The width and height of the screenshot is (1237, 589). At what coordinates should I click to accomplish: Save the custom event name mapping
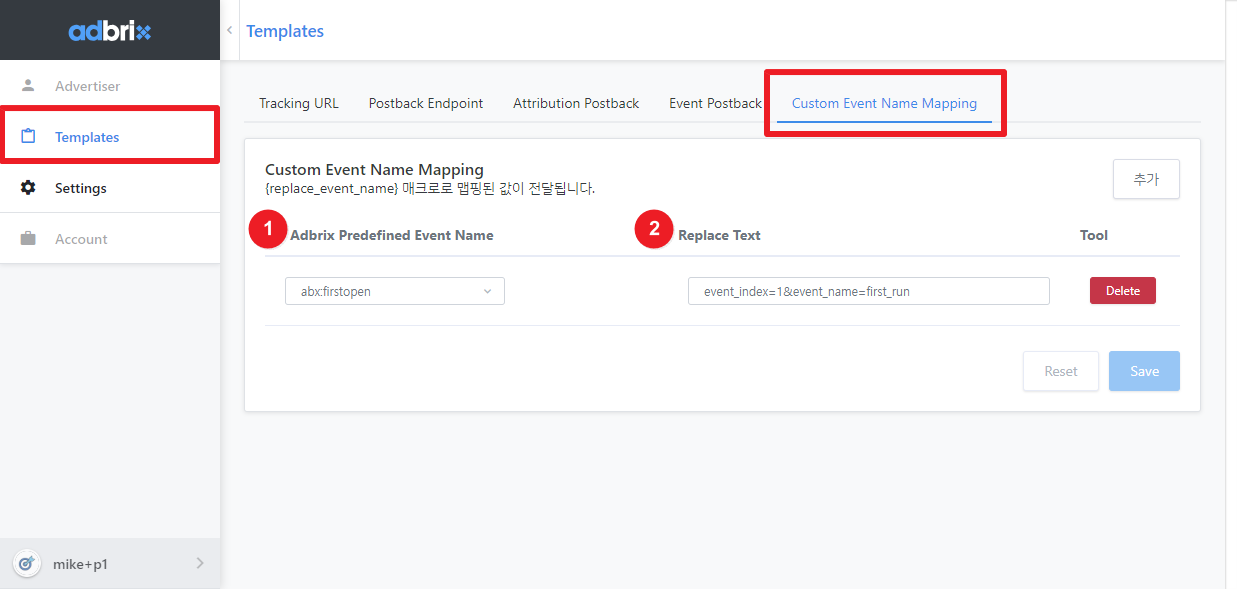pos(1144,371)
